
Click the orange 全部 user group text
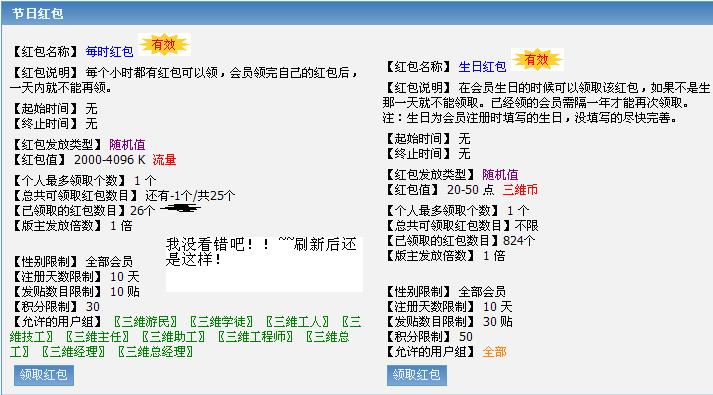[x=494, y=352]
